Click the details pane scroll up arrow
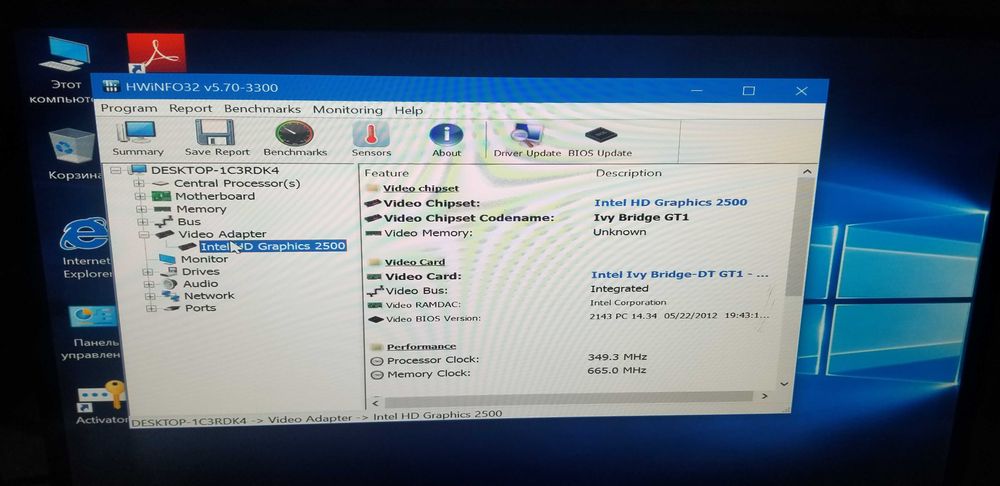Viewport: 1000px width, 486px height. 806,172
